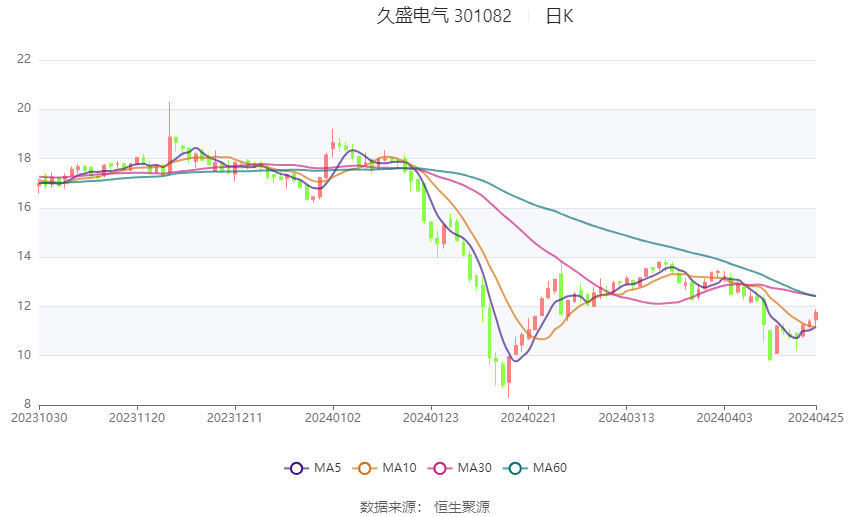
Task: Click the pink MA30 legend circle marker
Action: 439,468
